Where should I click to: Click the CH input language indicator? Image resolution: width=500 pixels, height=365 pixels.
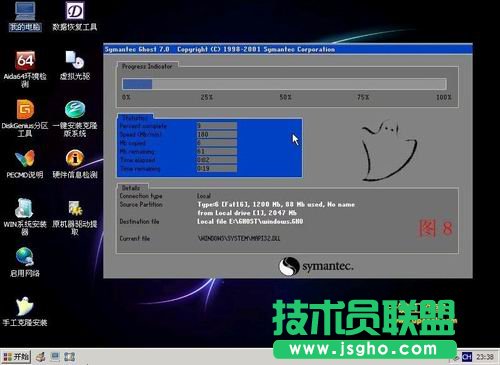[x=467, y=357]
